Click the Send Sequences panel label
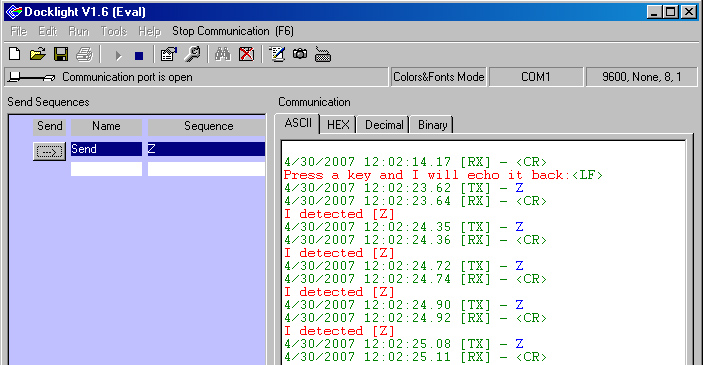The height and width of the screenshot is (365, 703). (x=48, y=102)
